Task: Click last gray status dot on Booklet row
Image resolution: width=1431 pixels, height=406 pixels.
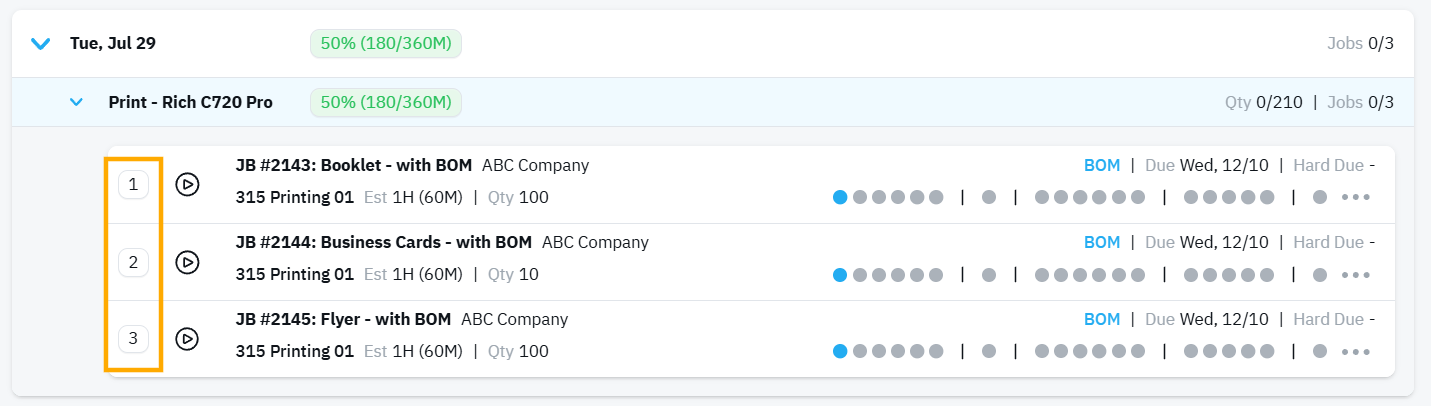Action: click(x=1320, y=197)
